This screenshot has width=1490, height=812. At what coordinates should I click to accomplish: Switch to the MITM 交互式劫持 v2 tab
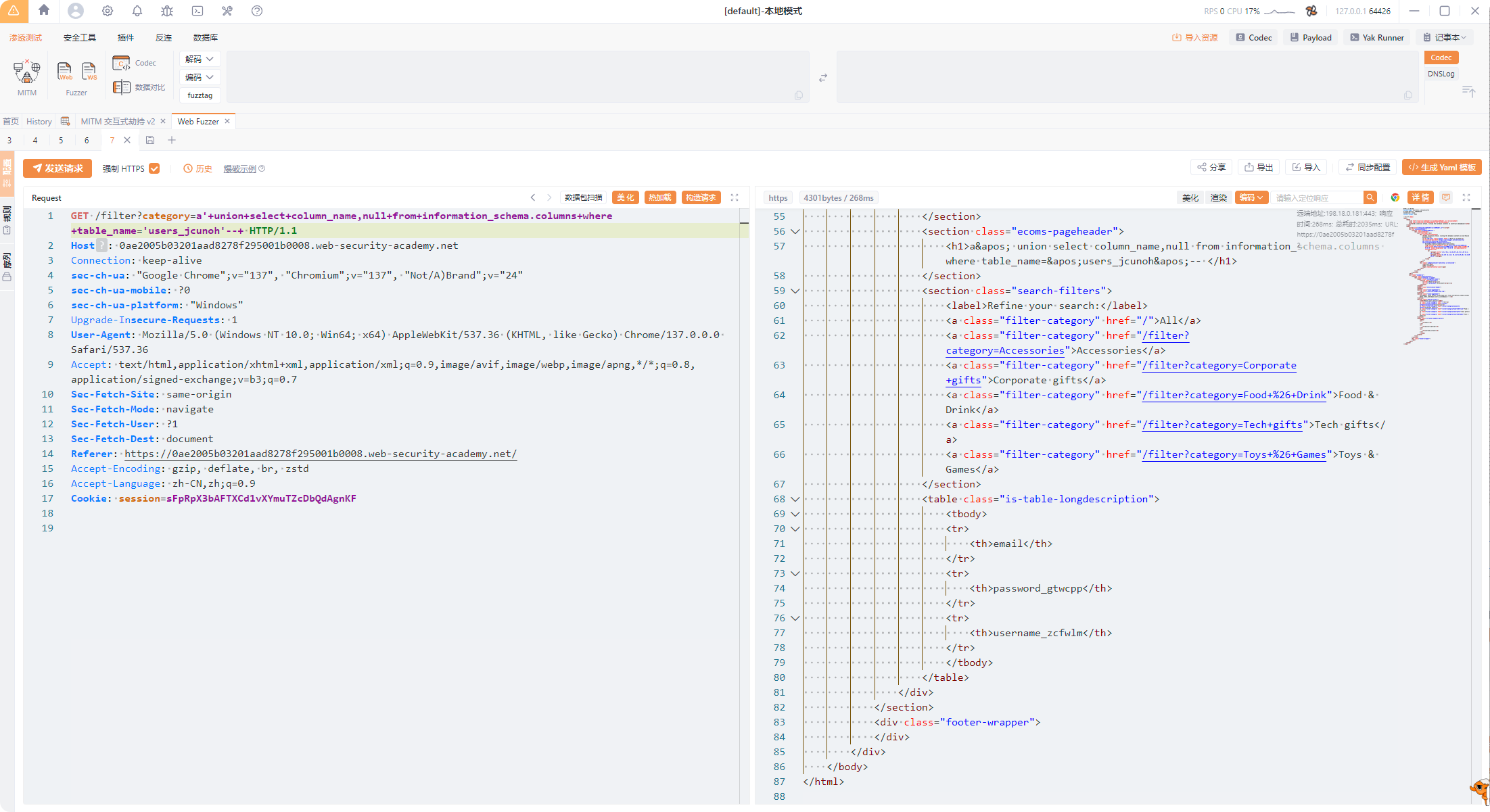[x=118, y=121]
